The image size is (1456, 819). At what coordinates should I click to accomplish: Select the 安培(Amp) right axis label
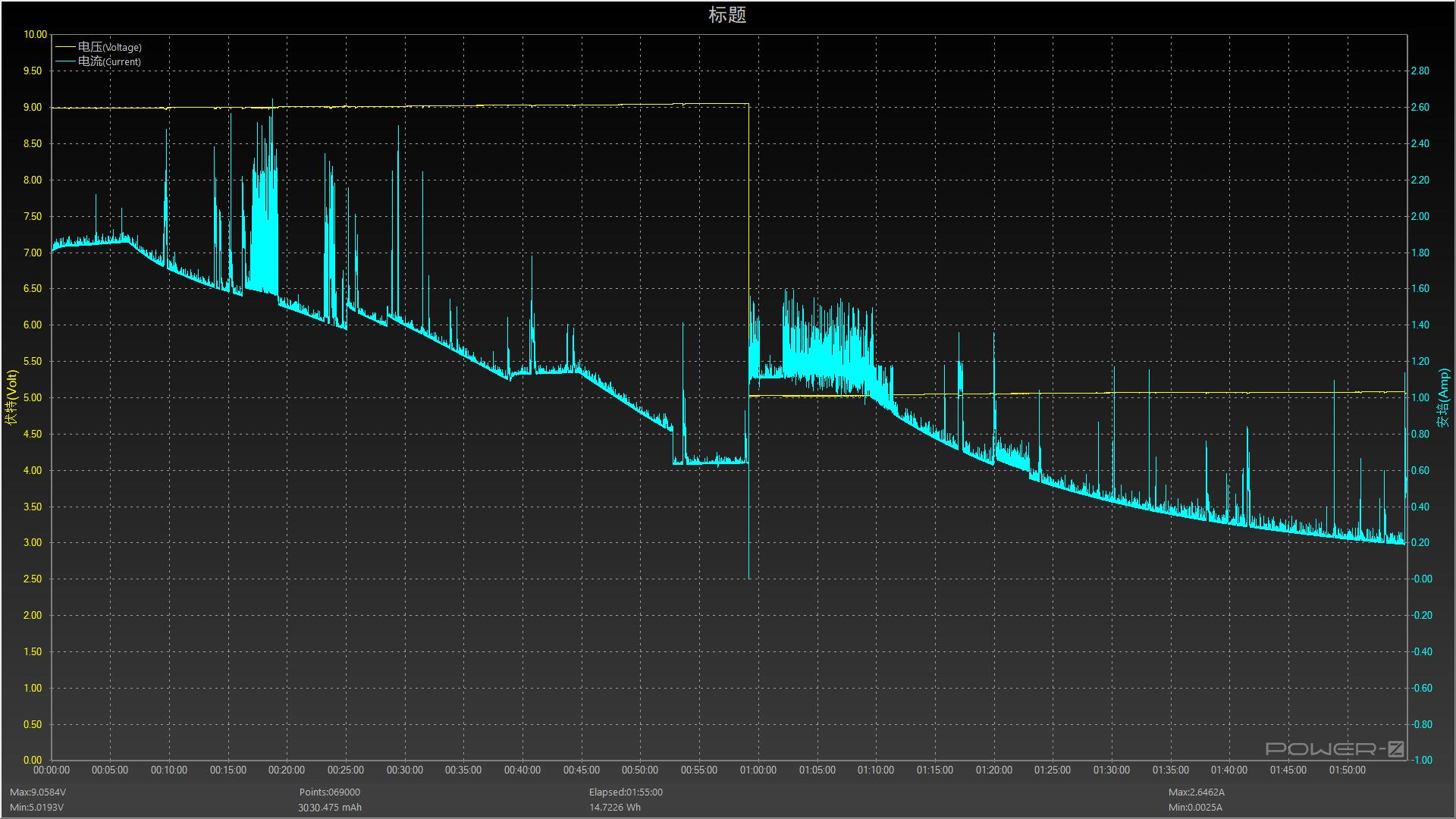coord(1443,397)
